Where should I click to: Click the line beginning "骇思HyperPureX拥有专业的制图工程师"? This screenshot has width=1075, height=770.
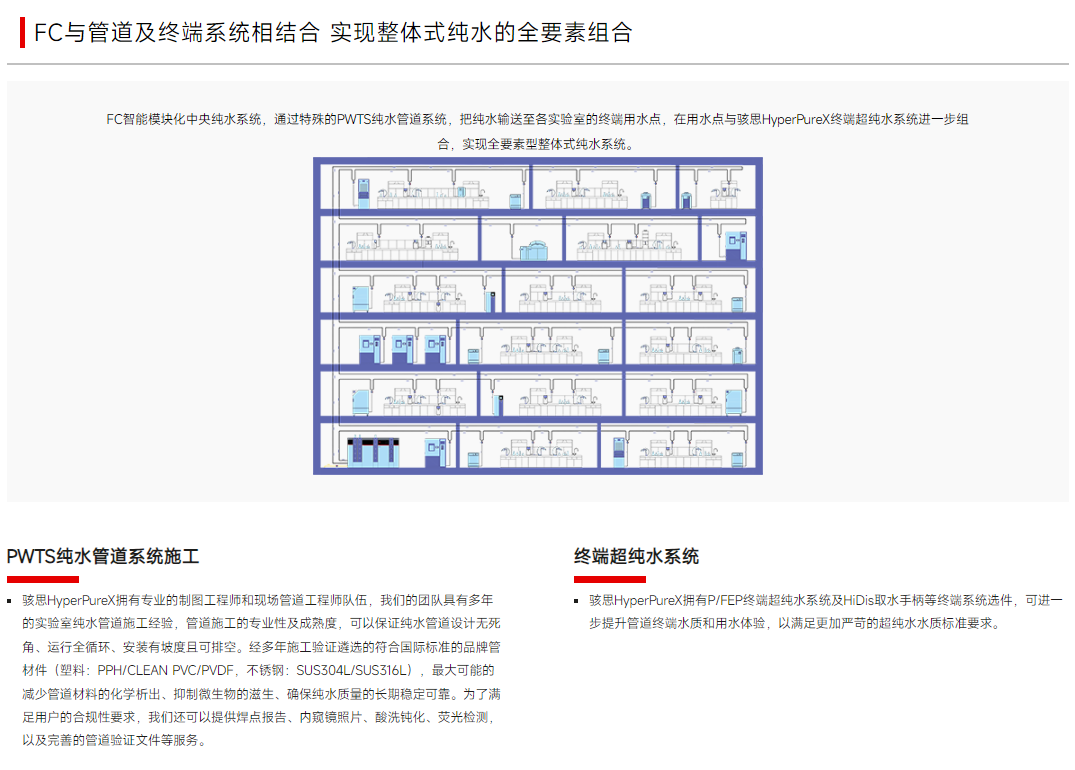tap(258, 600)
